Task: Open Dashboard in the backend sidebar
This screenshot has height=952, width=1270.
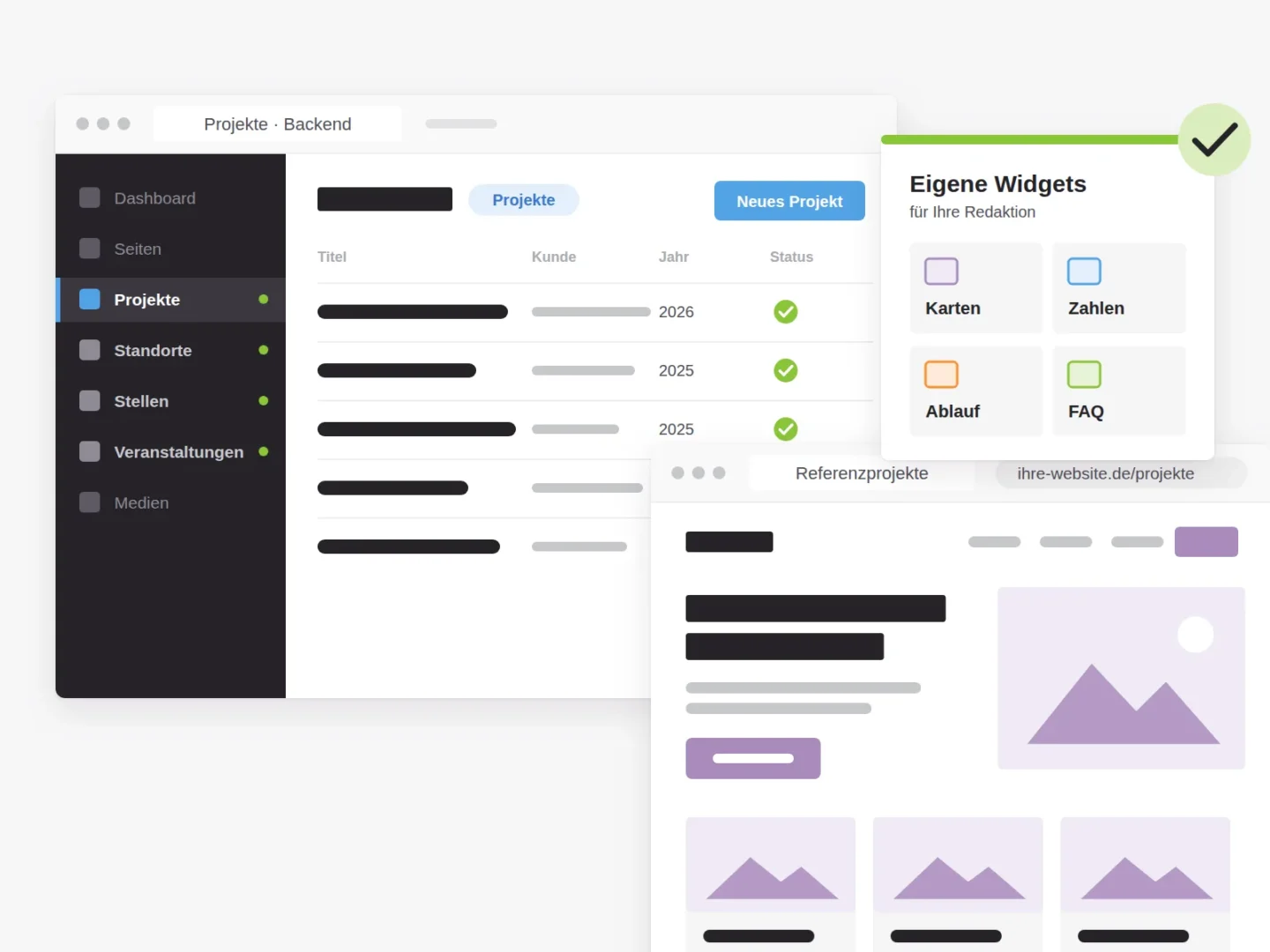Action: [x=171, y=198]
